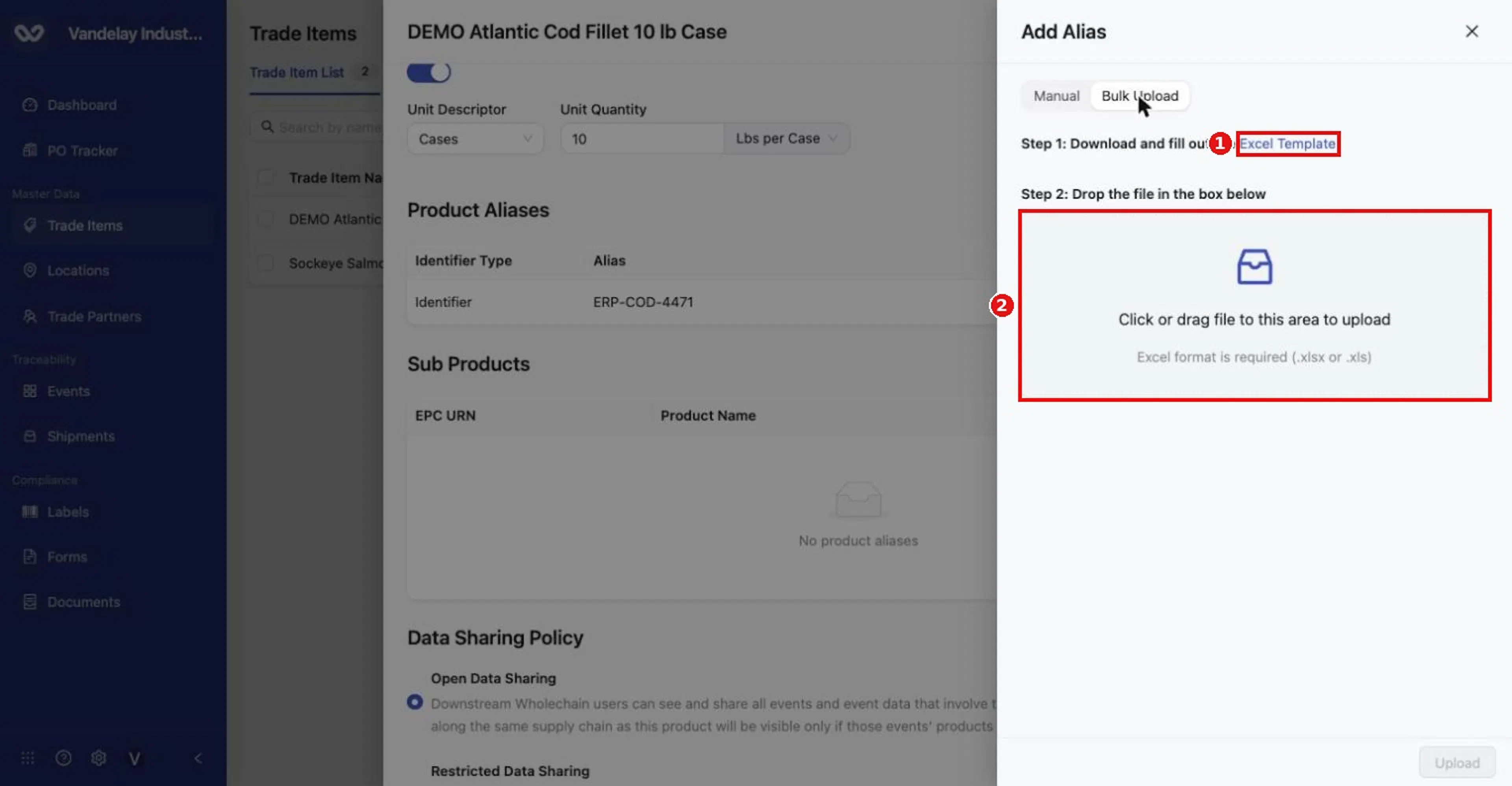This screenshot has height=786, width=1512.
Task: Click the ERP-COD-4471 alias value
Action: click(643, 302)
